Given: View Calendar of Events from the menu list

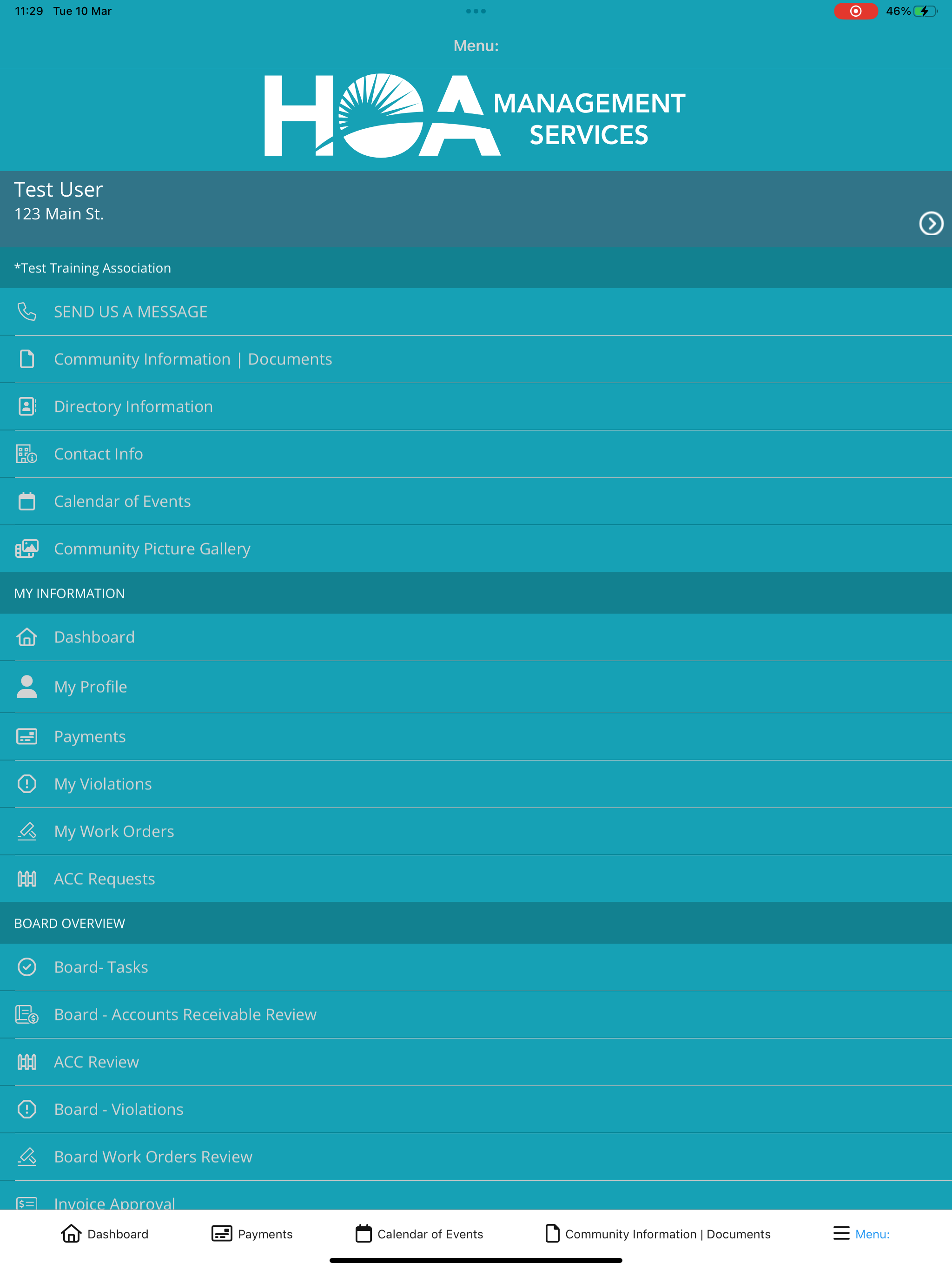Looking at the screenshot, I should coord(476,501).
